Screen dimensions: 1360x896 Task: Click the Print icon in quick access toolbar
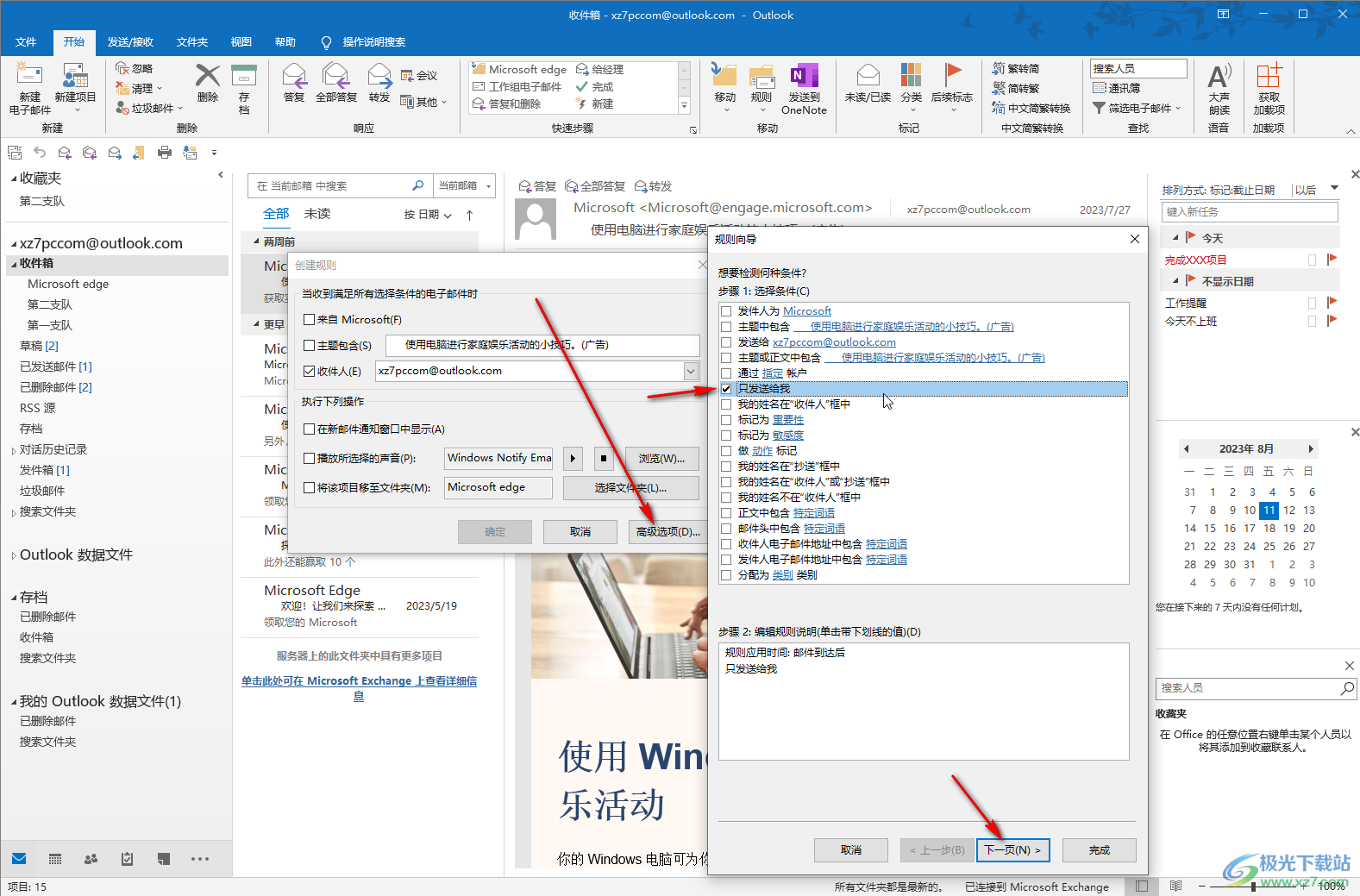click(x=165, y=153)
